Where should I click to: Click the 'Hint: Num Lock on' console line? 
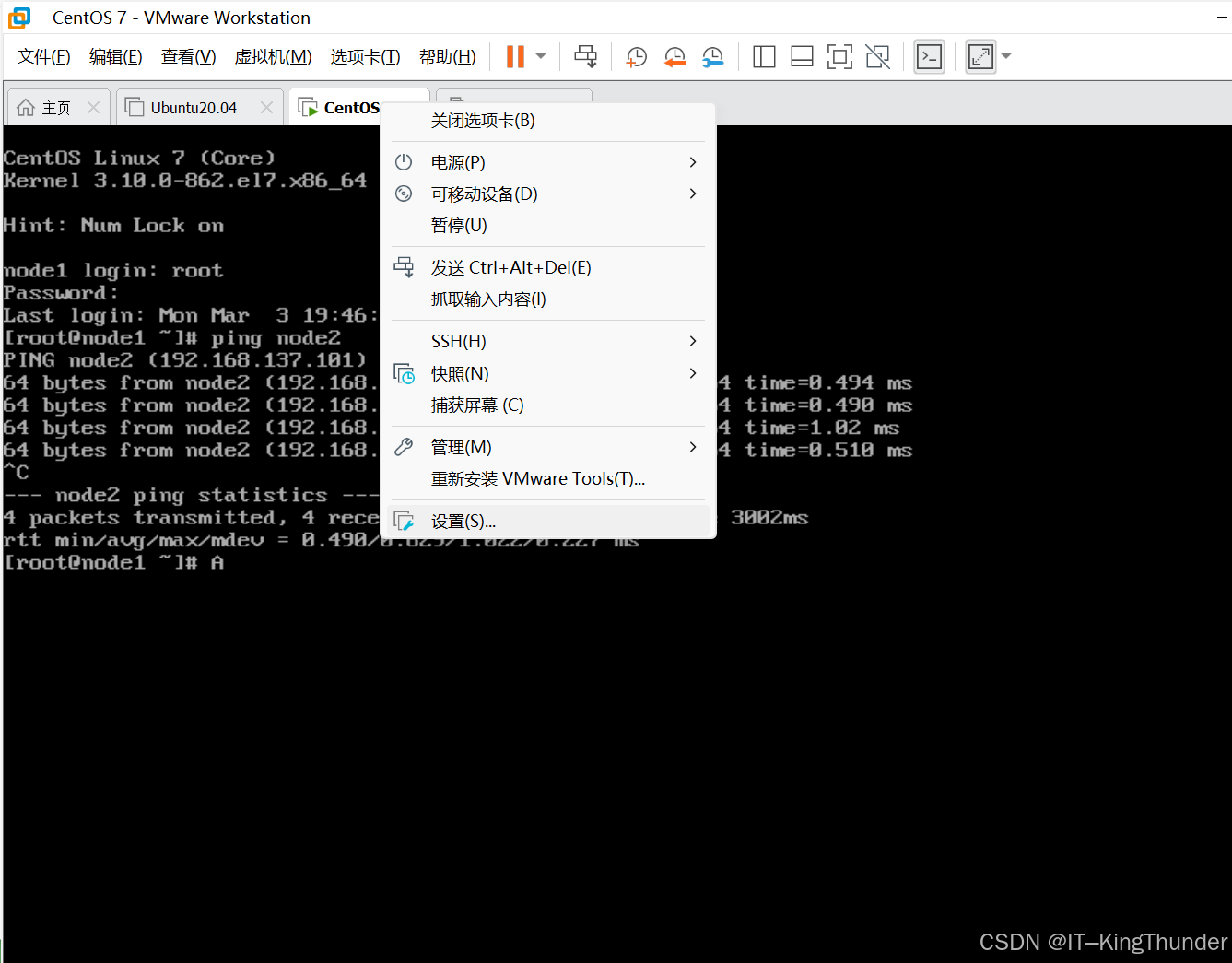[113, 226]
